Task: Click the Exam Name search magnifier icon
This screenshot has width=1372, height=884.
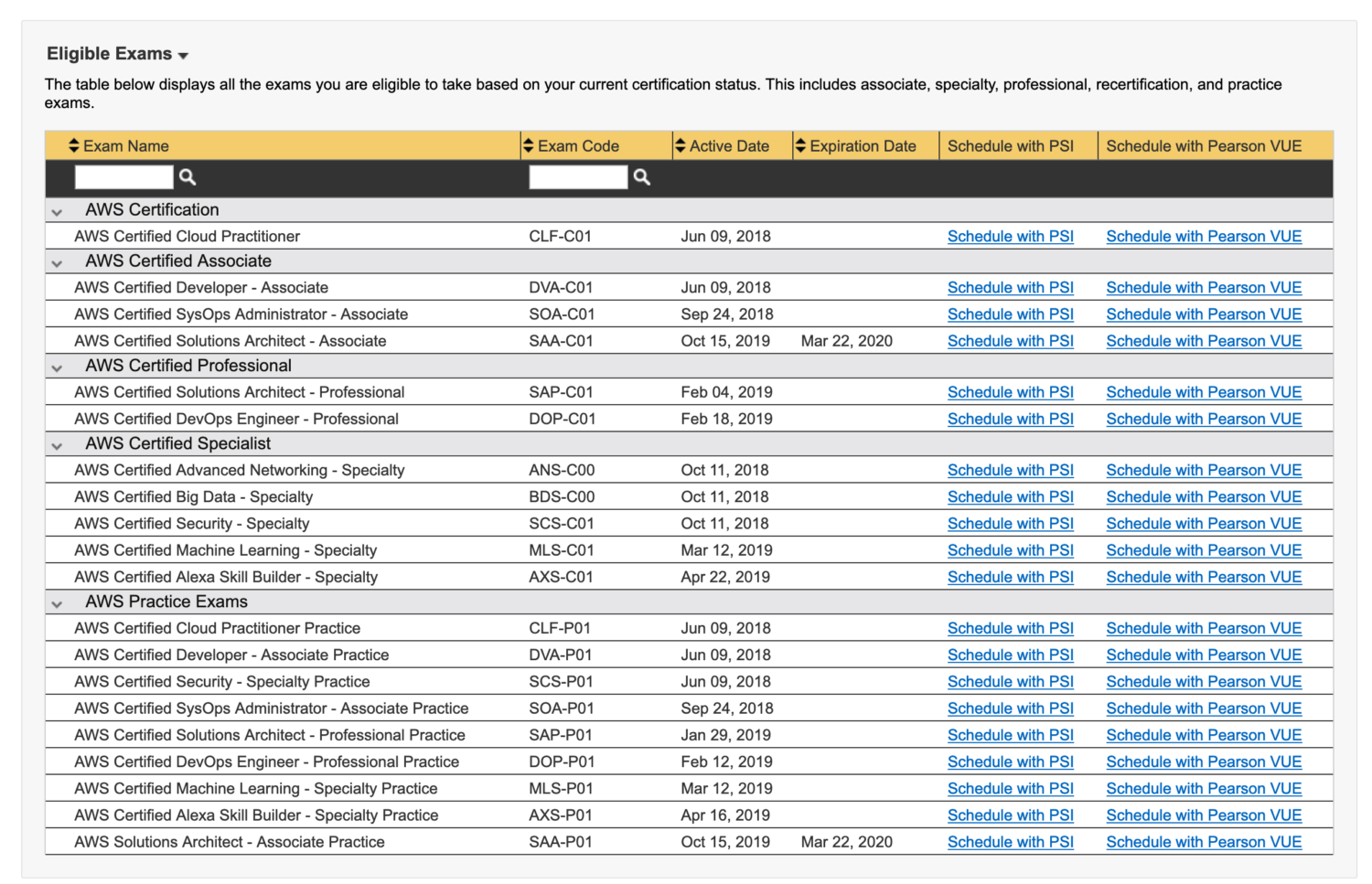Action: 188,177
